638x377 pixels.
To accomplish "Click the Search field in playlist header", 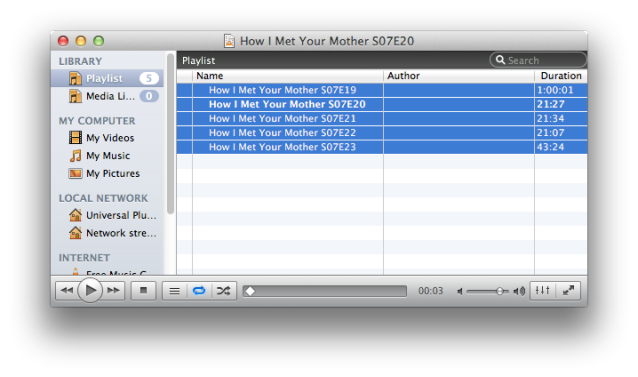I will coord(538,60).
